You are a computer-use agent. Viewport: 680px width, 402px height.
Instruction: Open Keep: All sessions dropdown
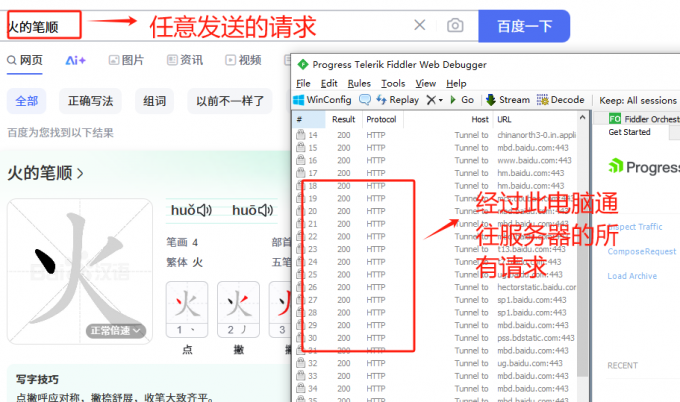[x=638, y=101]
